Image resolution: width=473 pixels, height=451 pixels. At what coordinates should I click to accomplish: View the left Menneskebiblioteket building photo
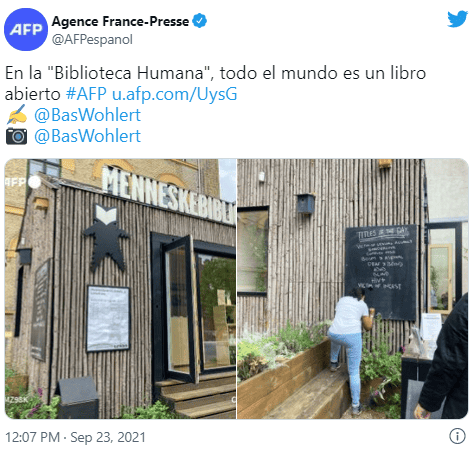coord(120,289)
